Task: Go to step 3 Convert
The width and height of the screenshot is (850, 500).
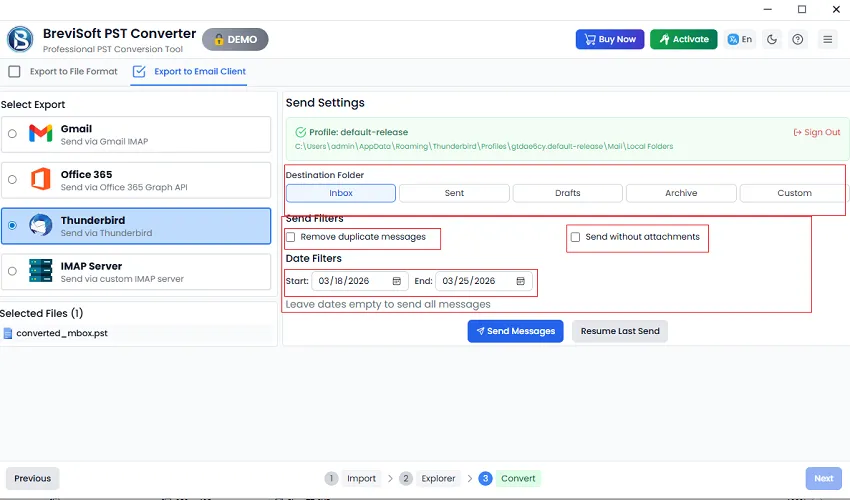Action: tap(509, 478)
